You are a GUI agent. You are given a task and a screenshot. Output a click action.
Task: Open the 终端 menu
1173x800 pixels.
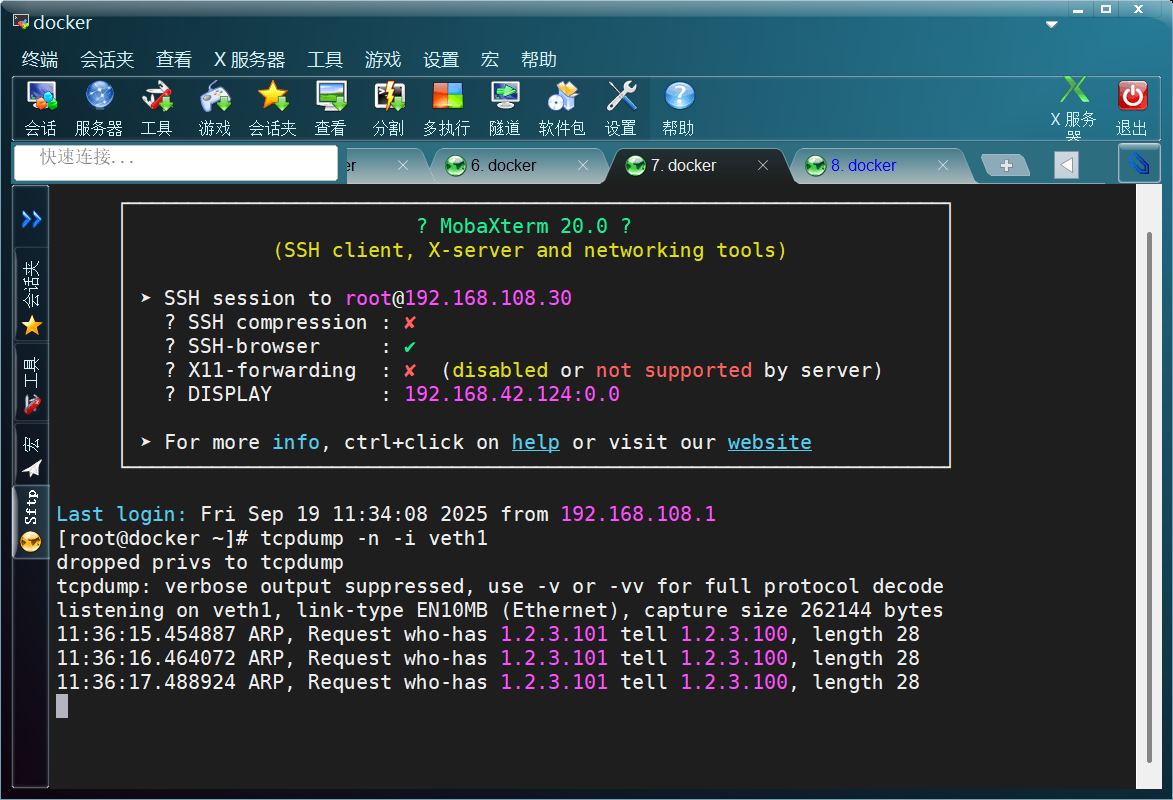click(x=40, y=59)
